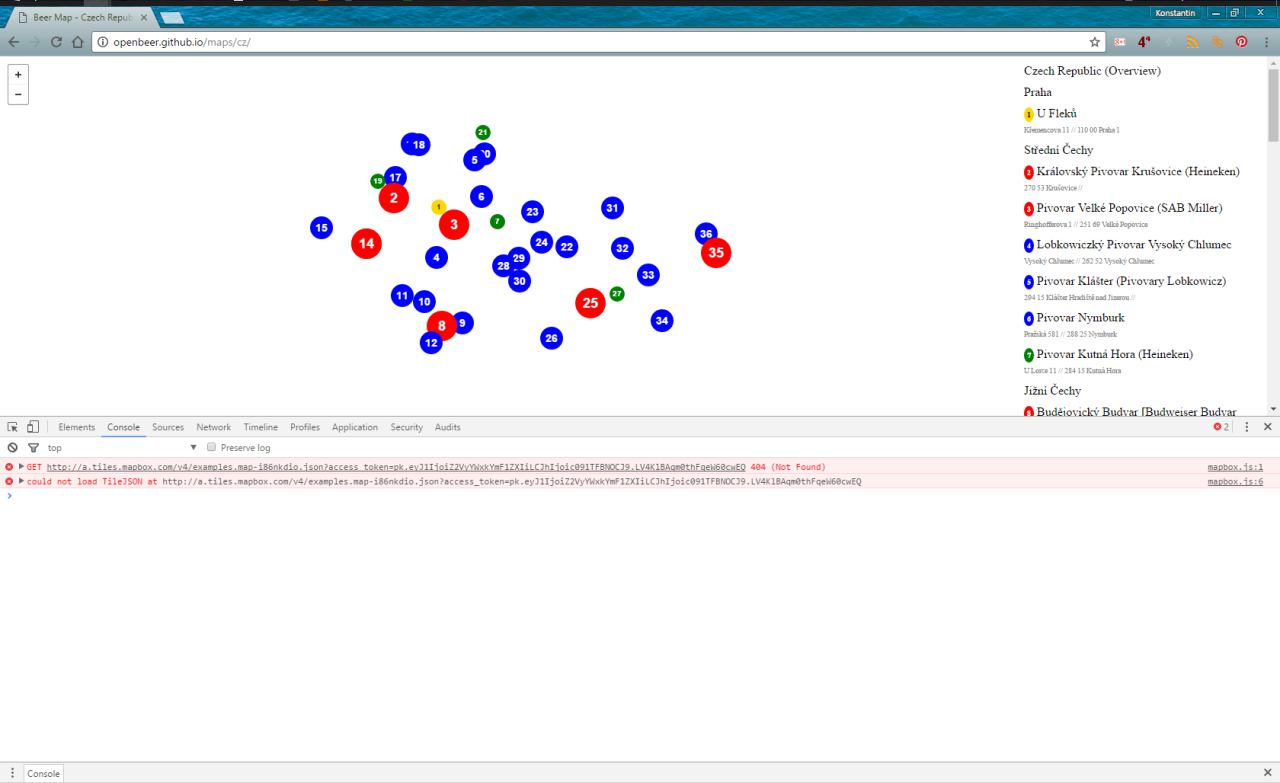This screenshot has height=783, width=1280.
Task: Open Chrome's three-dot menu
Action: pos(1265,42)
